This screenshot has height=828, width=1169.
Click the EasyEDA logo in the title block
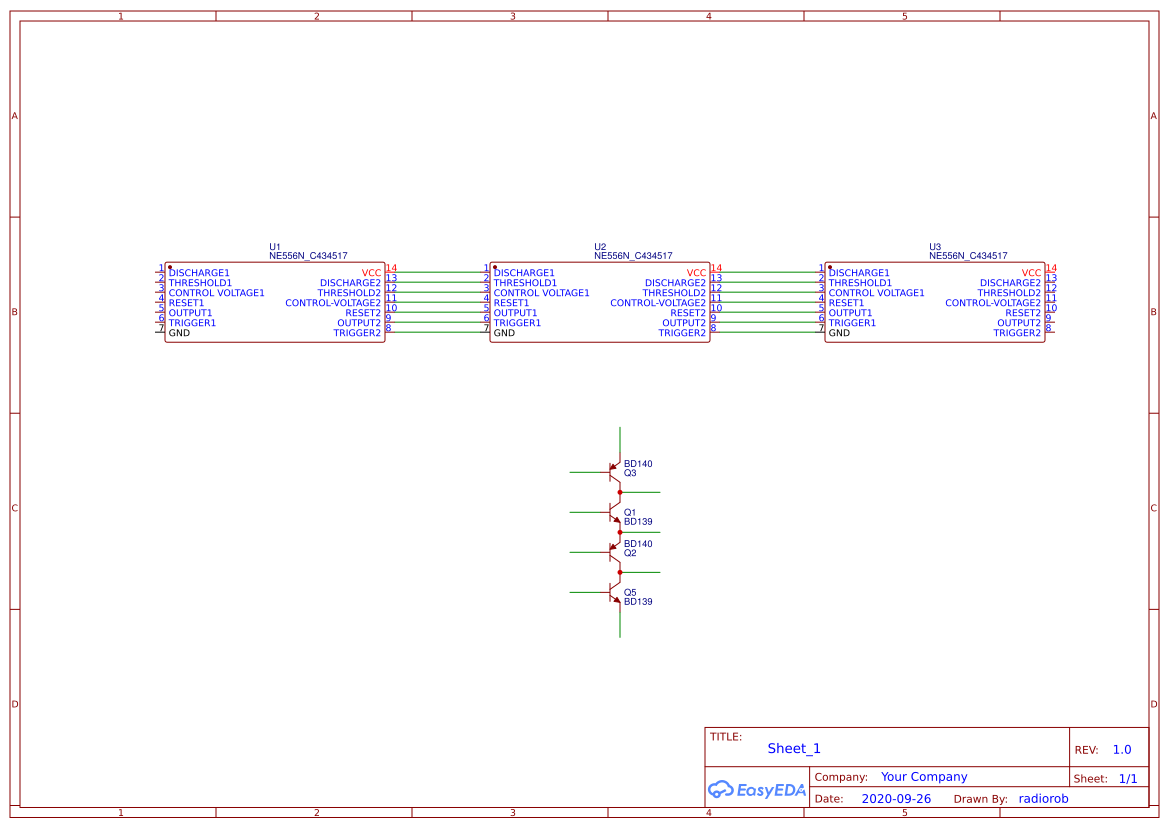756,789
